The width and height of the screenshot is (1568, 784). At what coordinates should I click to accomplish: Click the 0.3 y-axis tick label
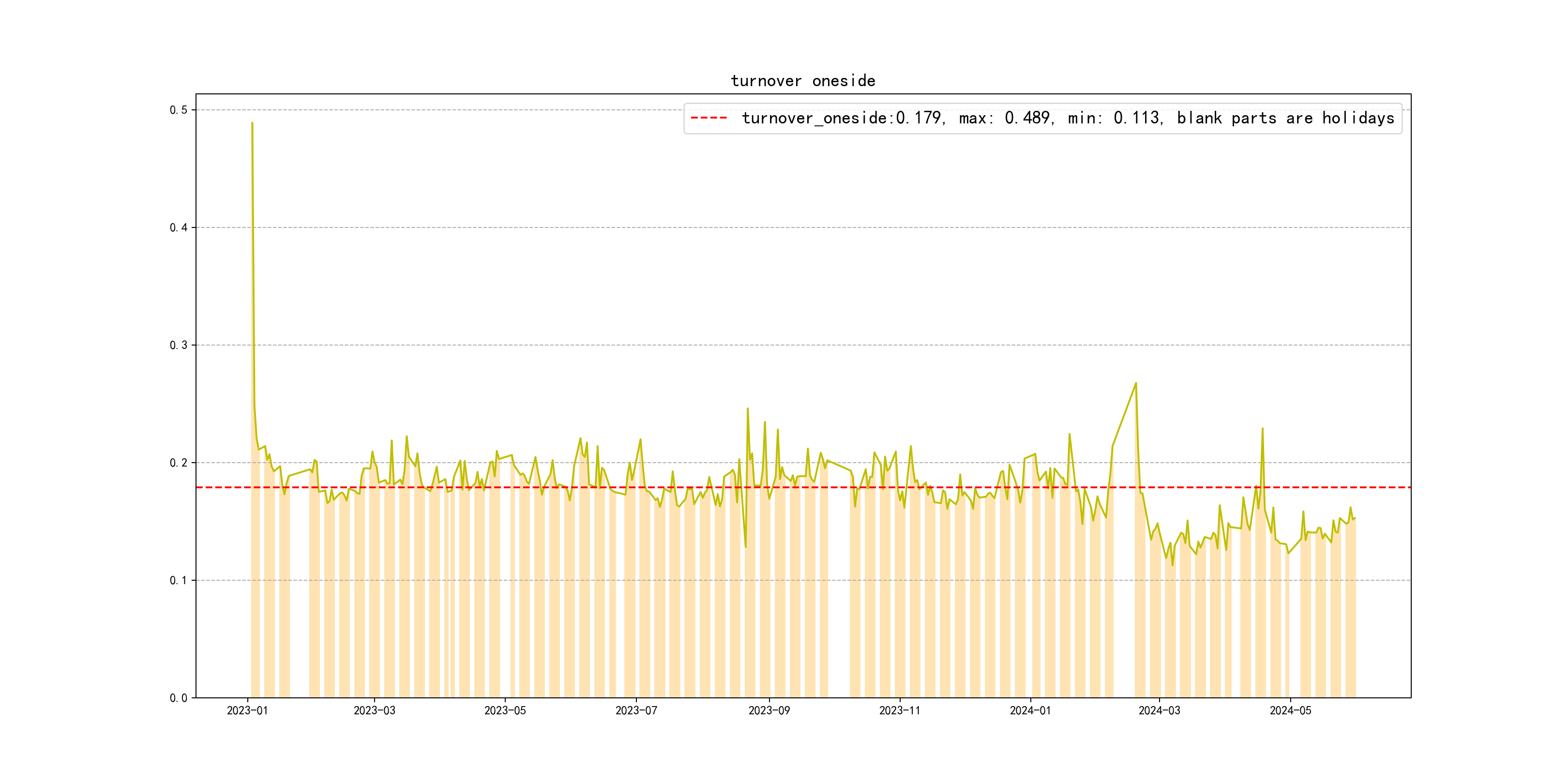coord(179,345)
